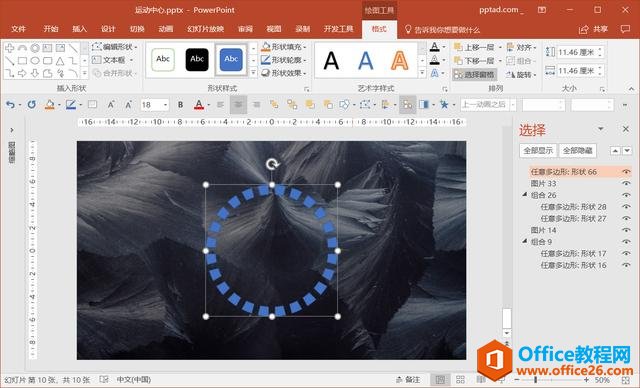This screenshot has width=640, height=388.
Task: Toggle visibility of 图片 33
Action: point(626,184)
